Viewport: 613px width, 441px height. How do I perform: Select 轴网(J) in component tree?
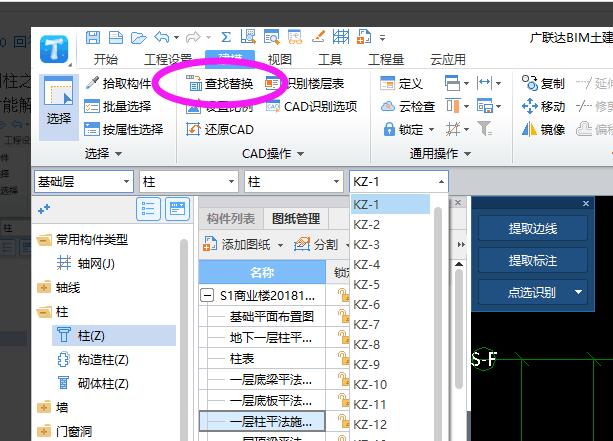point(86,264)
